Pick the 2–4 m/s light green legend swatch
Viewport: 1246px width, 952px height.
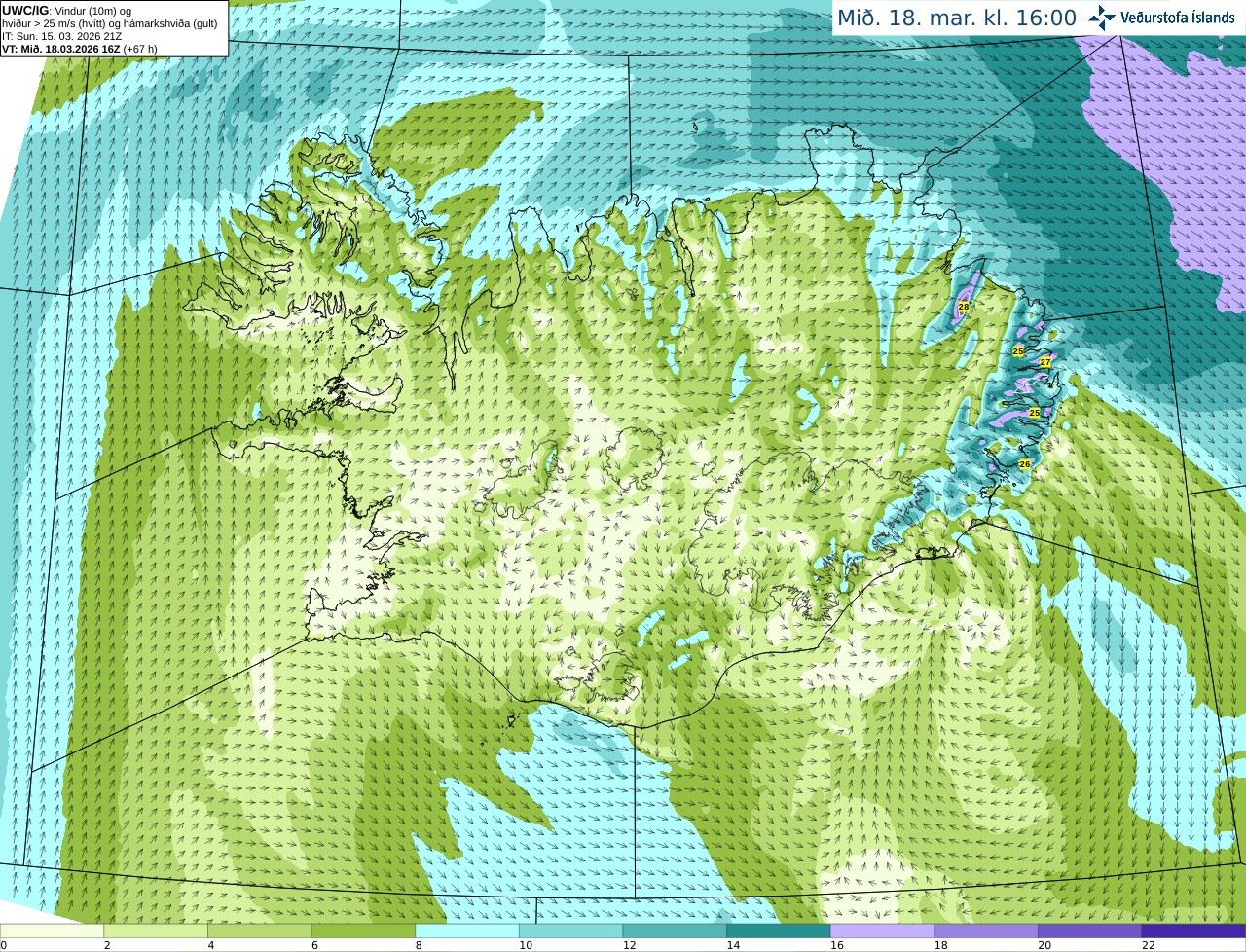(x=156, y=931)
